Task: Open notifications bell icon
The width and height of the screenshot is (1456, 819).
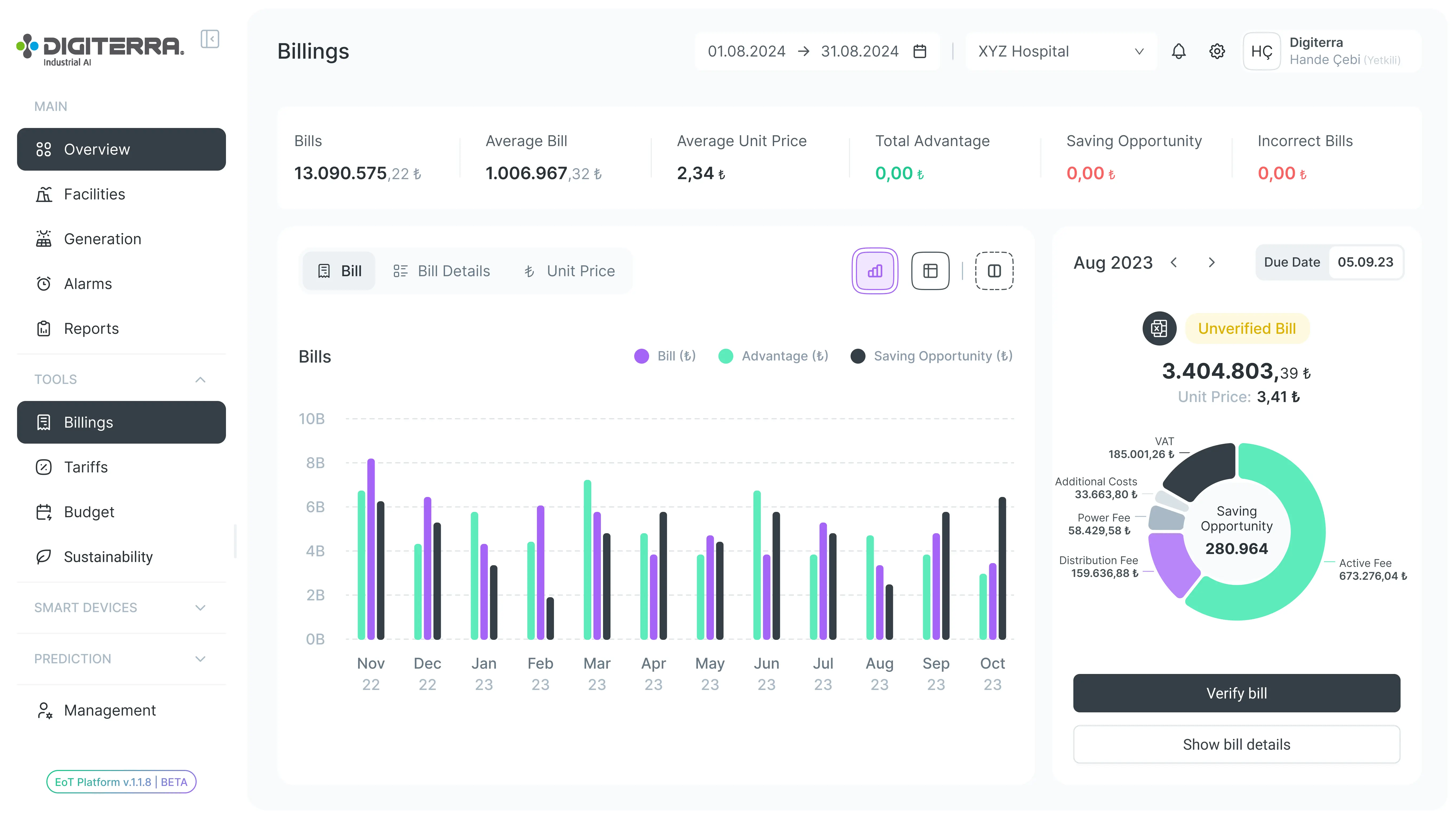Action: pos(1179,51)
